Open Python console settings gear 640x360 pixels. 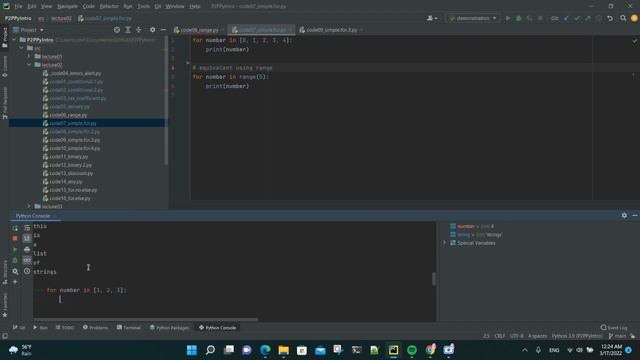pyautogui.click(x=624, y=215)
